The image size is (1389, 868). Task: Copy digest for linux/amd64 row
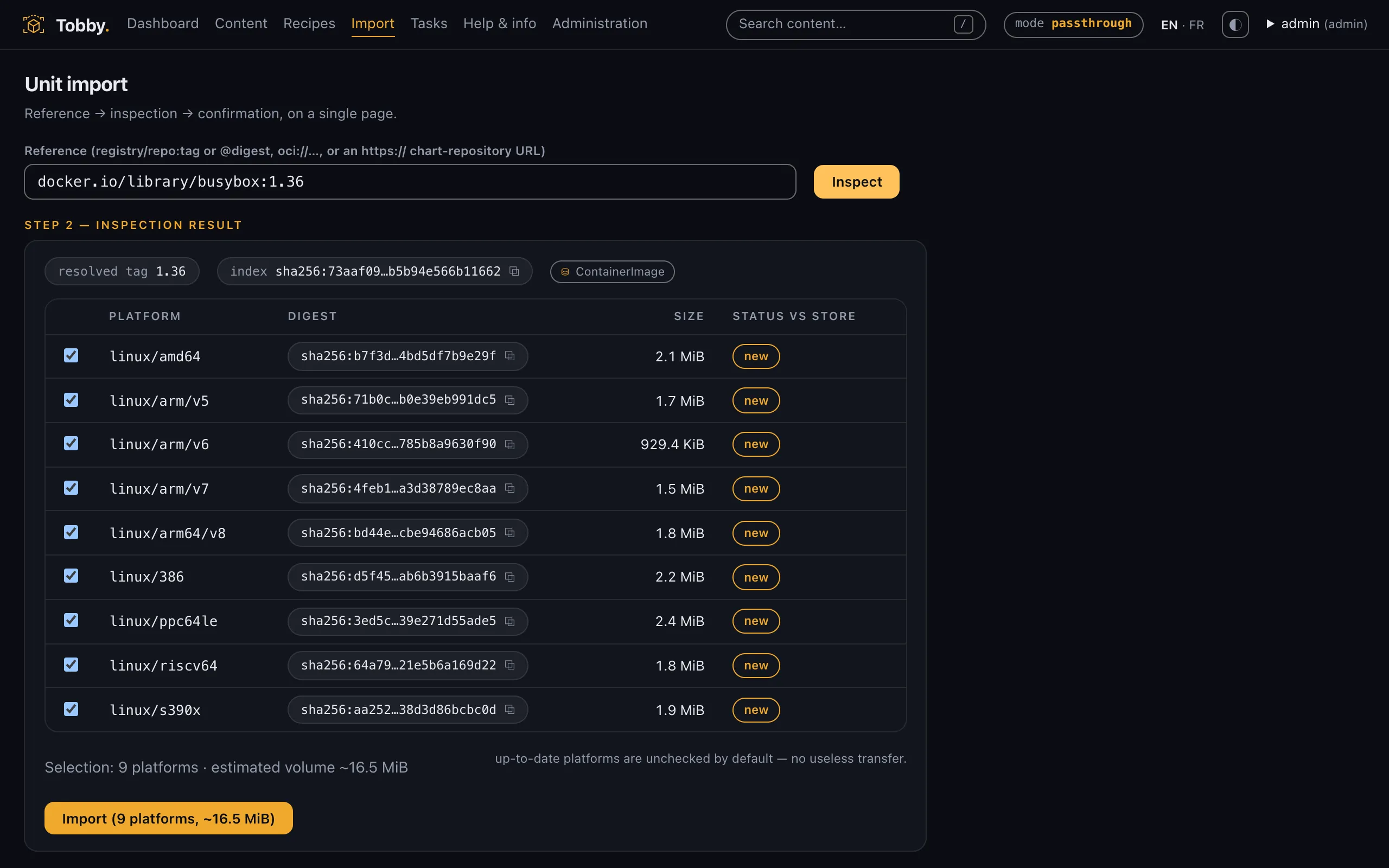(509, 356)
